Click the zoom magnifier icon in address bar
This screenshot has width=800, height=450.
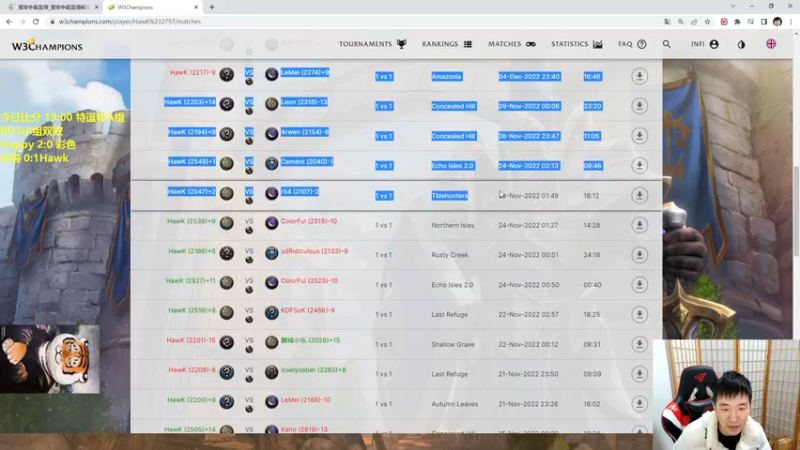(x=681, y=21)
